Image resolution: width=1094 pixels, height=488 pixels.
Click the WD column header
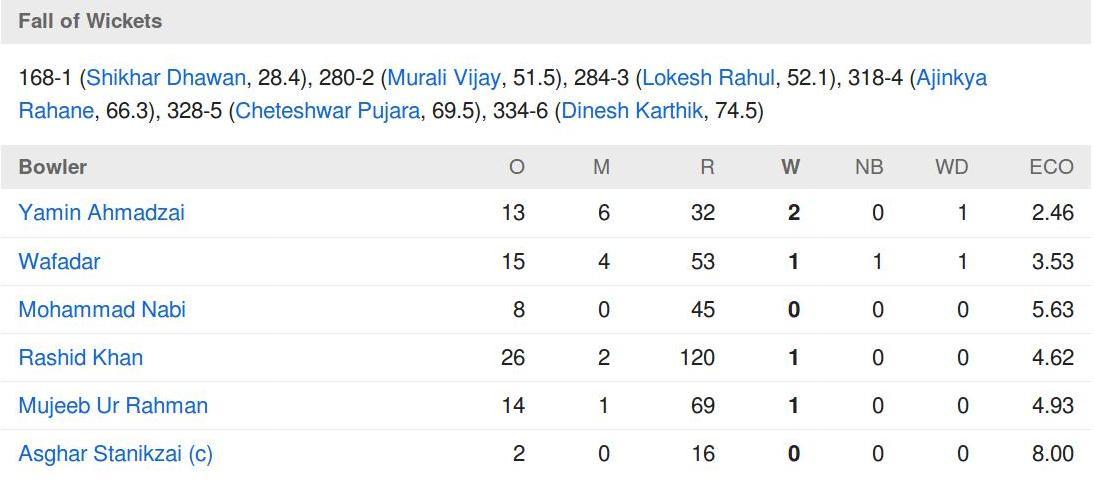click(x=952, y=167)
